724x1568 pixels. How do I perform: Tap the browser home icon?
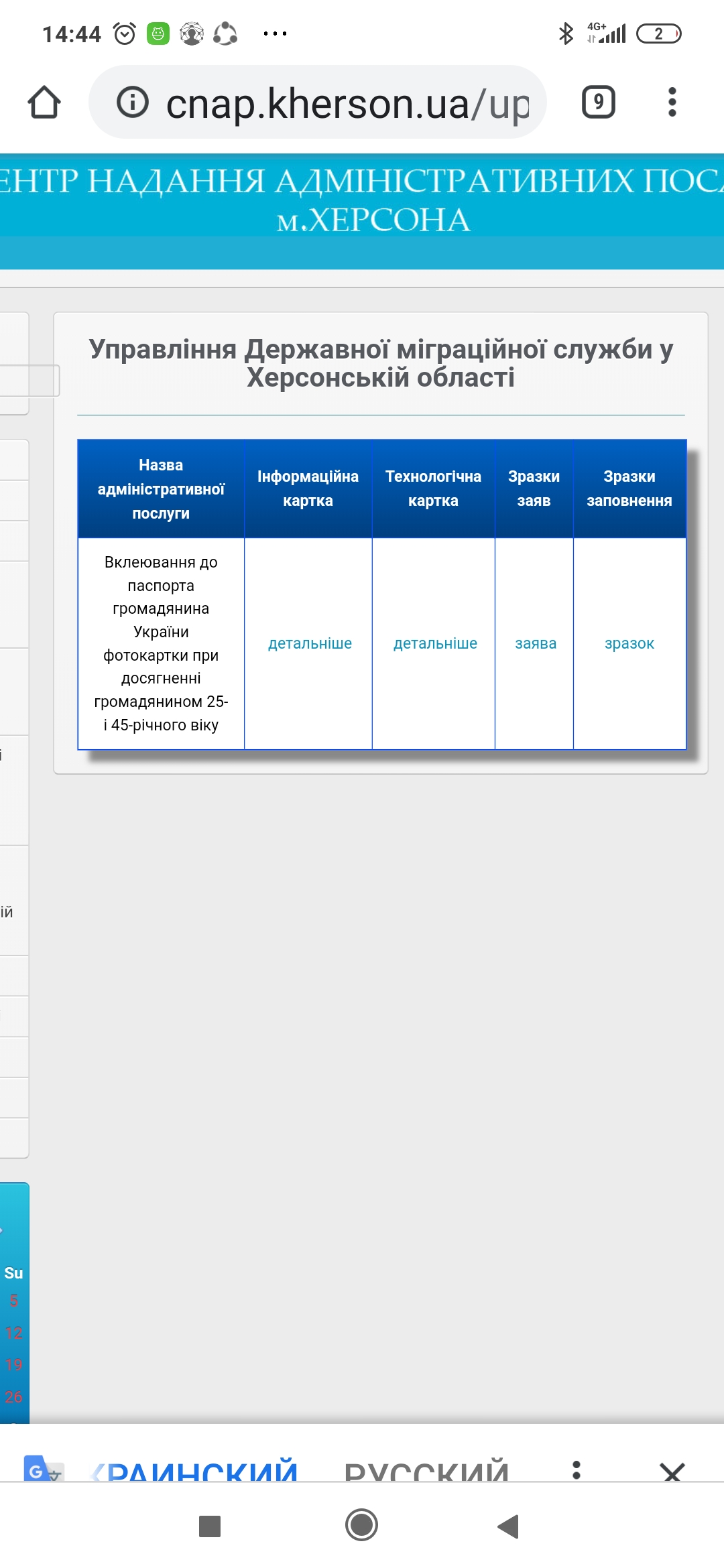(x=44, y=103)
